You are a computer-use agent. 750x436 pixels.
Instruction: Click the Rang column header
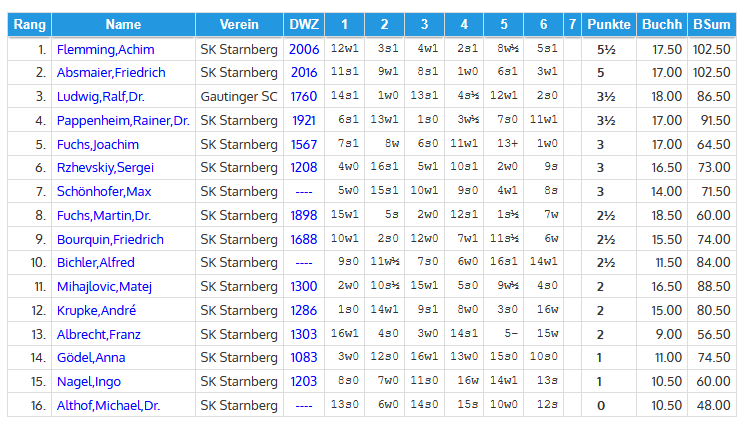[x=30, y=24]
